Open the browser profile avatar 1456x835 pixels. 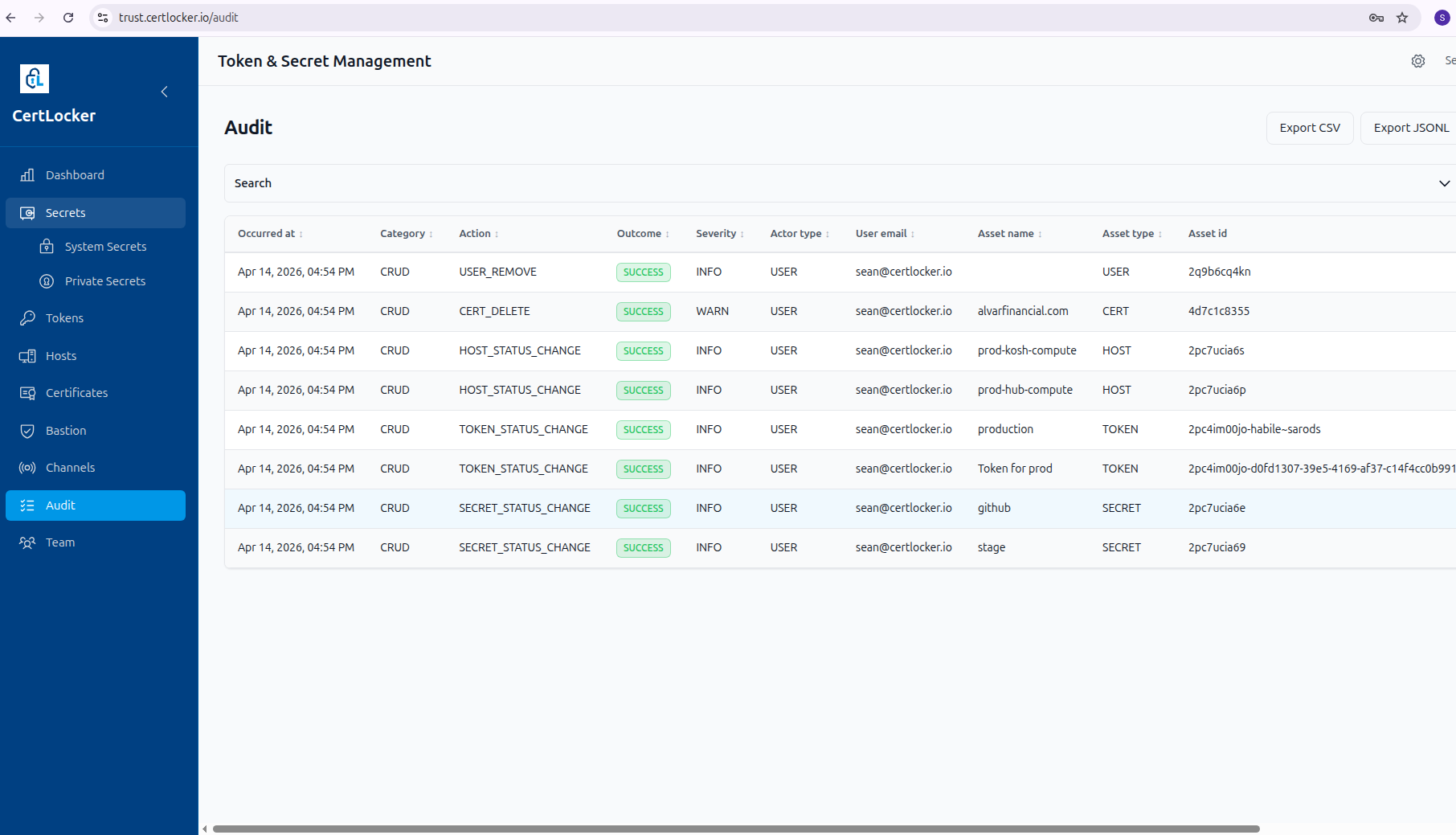pyautogui.click(x=1442, y=18)
